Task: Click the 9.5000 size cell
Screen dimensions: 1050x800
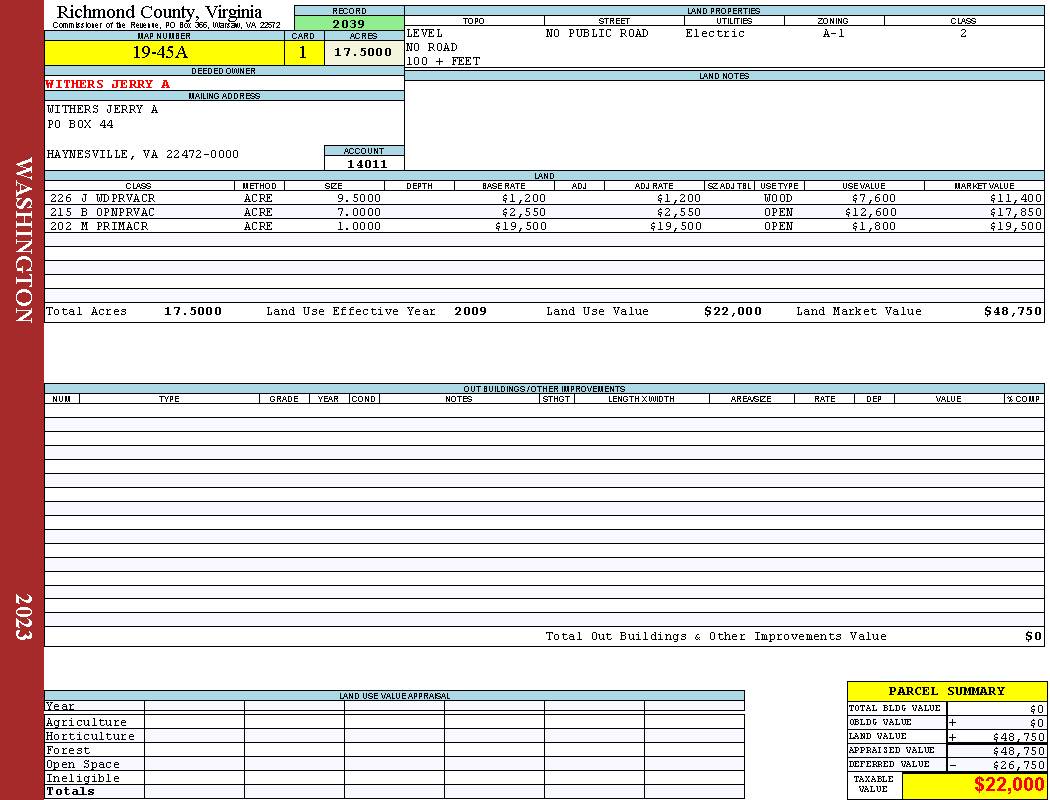Action: (x=359, y=199)
